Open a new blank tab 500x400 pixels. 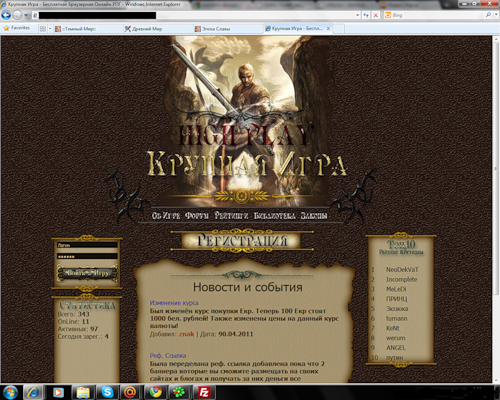[x=339, y=29]
